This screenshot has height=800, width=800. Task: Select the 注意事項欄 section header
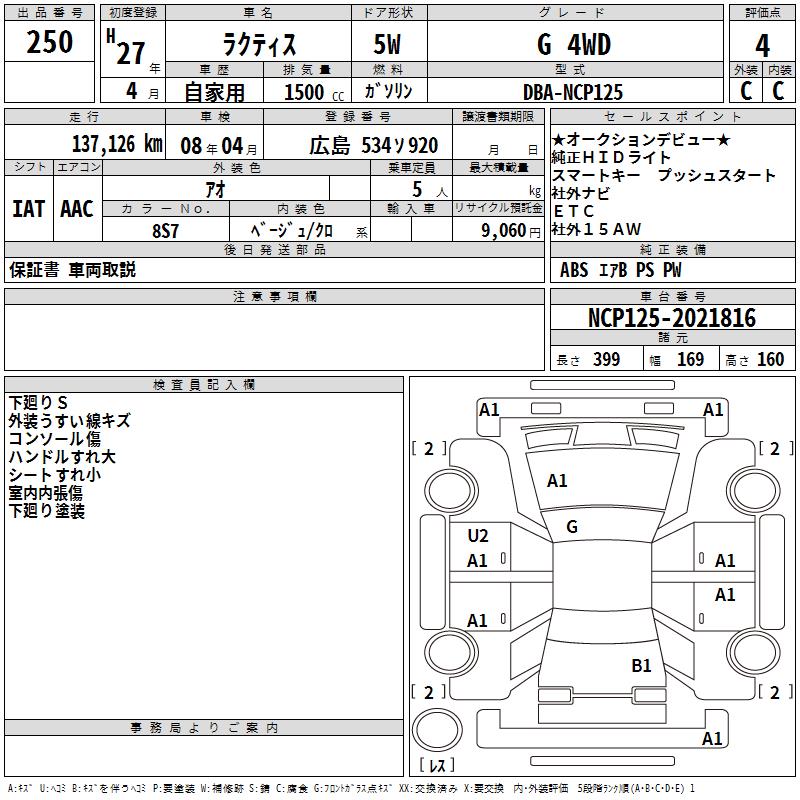pyautogui.click(x=274, y=296)
